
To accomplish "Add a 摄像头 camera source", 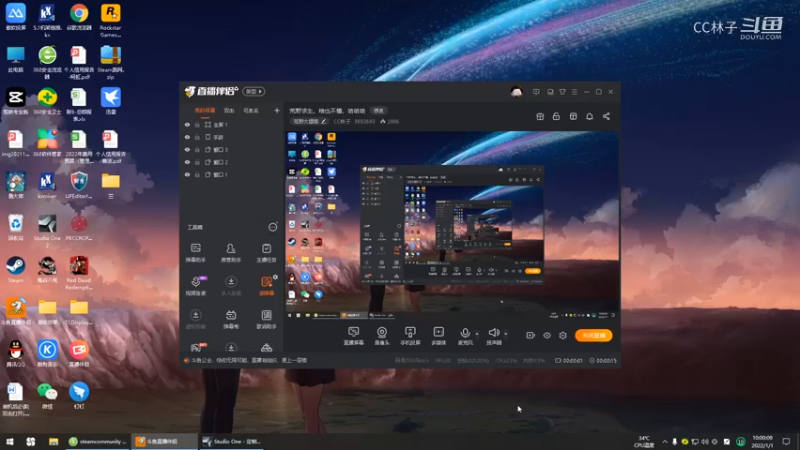I will point(382,336).
